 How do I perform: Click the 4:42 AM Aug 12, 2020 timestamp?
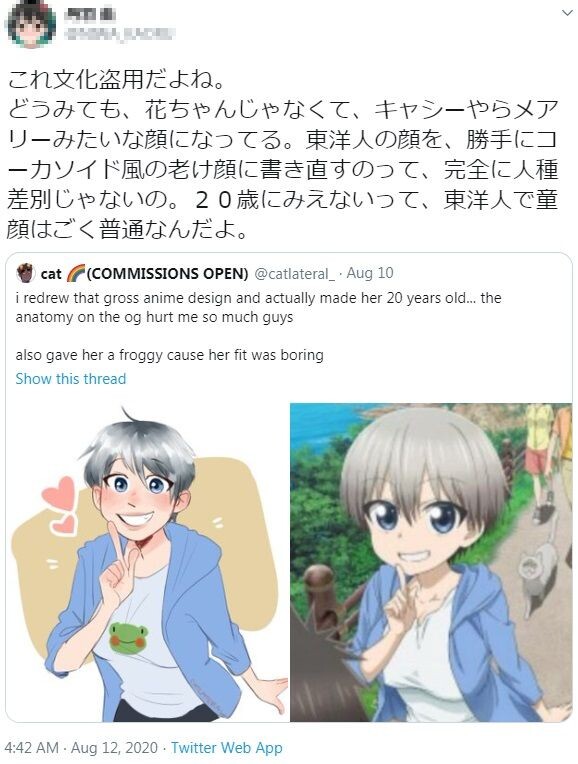[81, 747]
